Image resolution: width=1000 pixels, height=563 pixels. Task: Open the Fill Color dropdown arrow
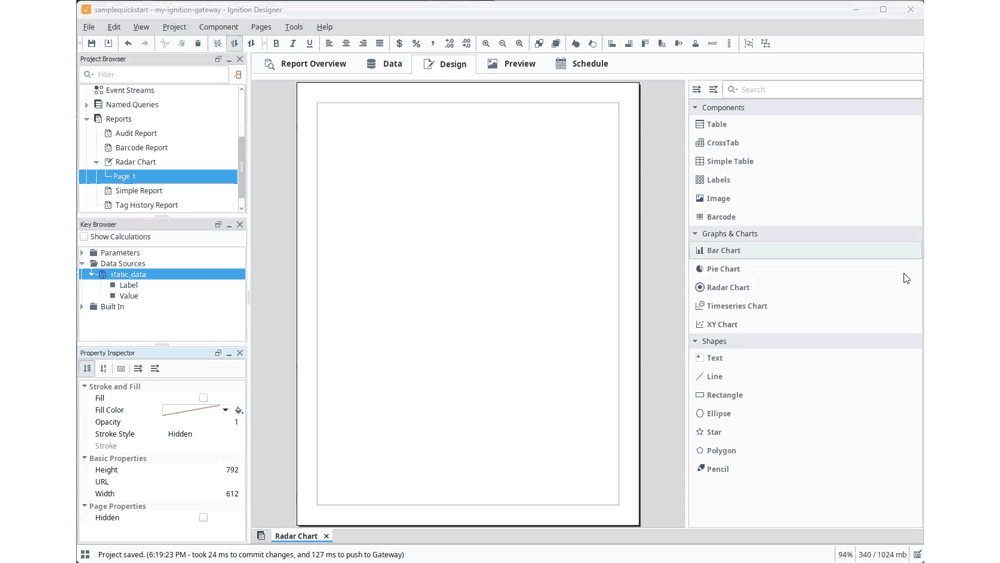[x=225, y=410]
